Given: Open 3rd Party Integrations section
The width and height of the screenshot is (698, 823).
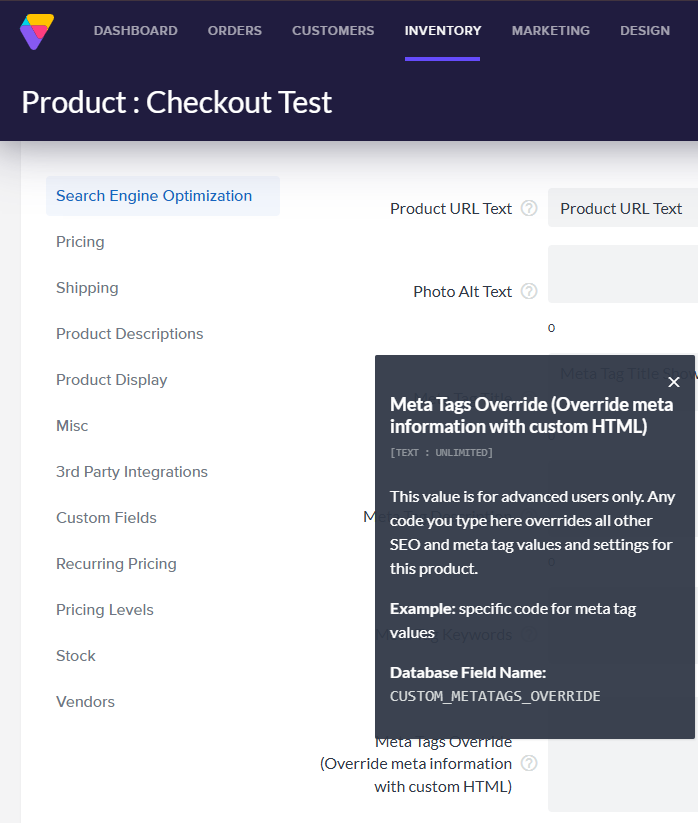Looking at the screenshot, I should coord(132,472).
